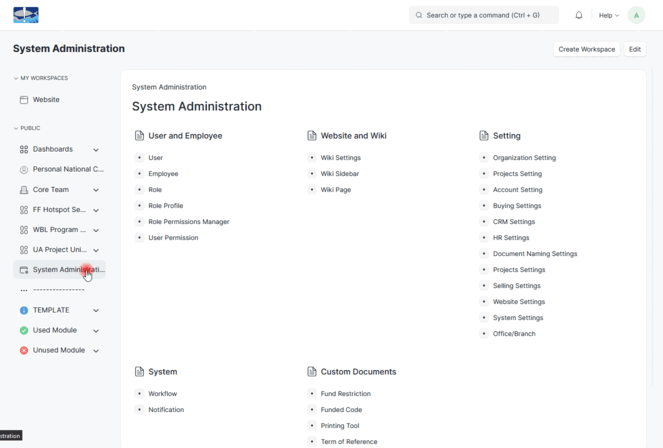Expand the UA Project Unit chevron

tap(96, 250)
